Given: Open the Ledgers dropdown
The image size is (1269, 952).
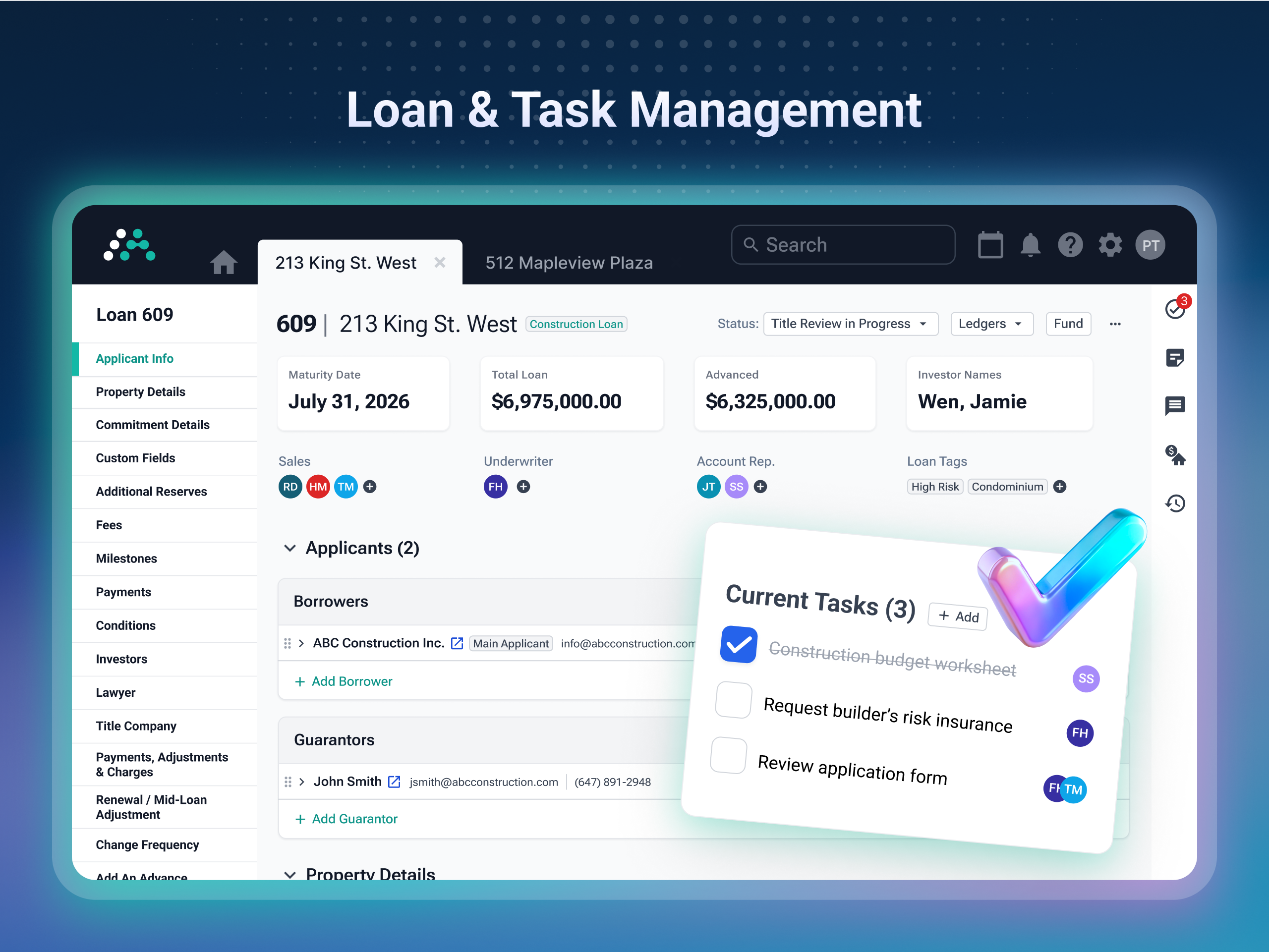Looking at the screenshot, I should coord(991,324).
